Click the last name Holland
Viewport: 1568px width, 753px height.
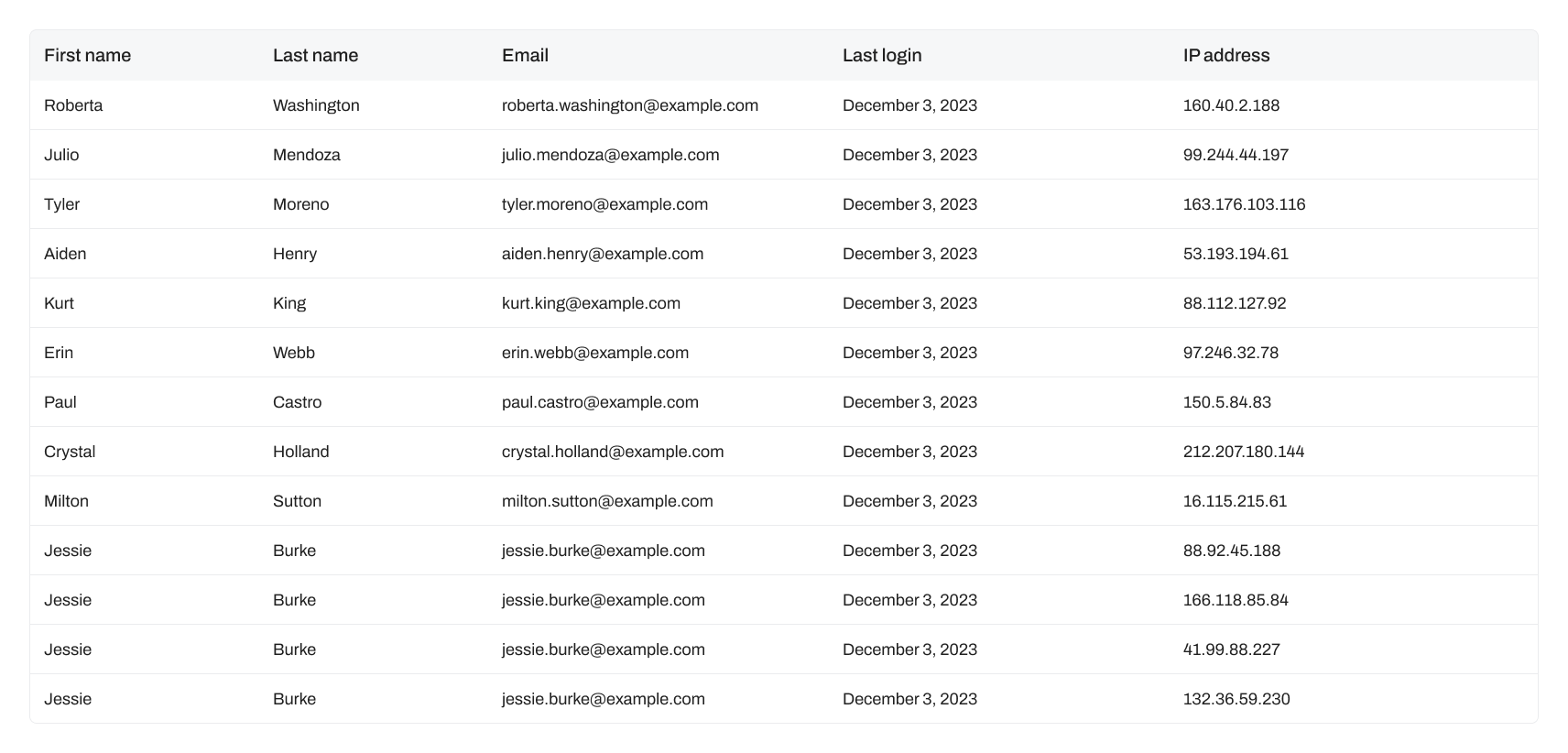coord(300,452)
